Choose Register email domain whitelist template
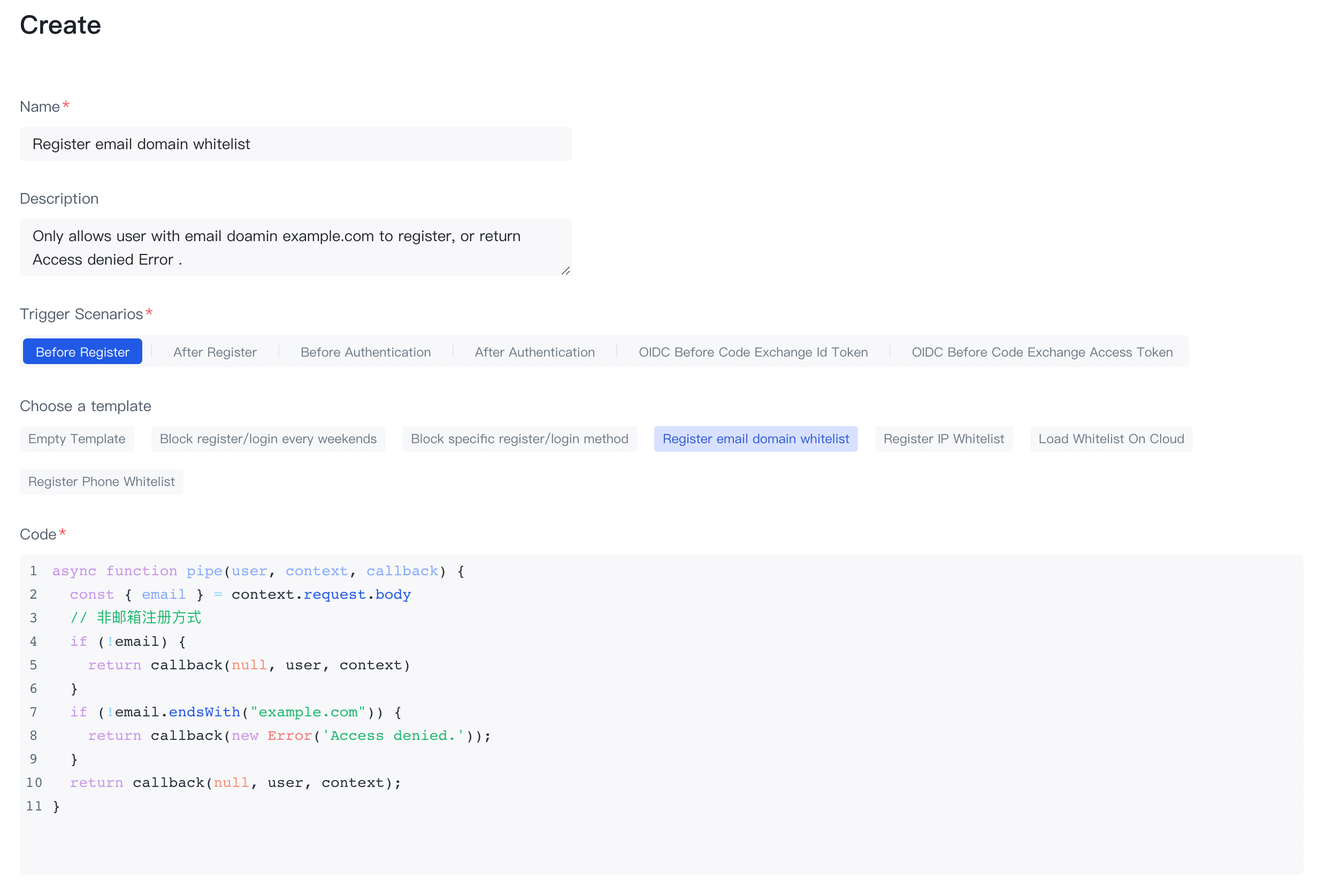Viewport: 1318px width, 896px height. (x=755, y=439)
